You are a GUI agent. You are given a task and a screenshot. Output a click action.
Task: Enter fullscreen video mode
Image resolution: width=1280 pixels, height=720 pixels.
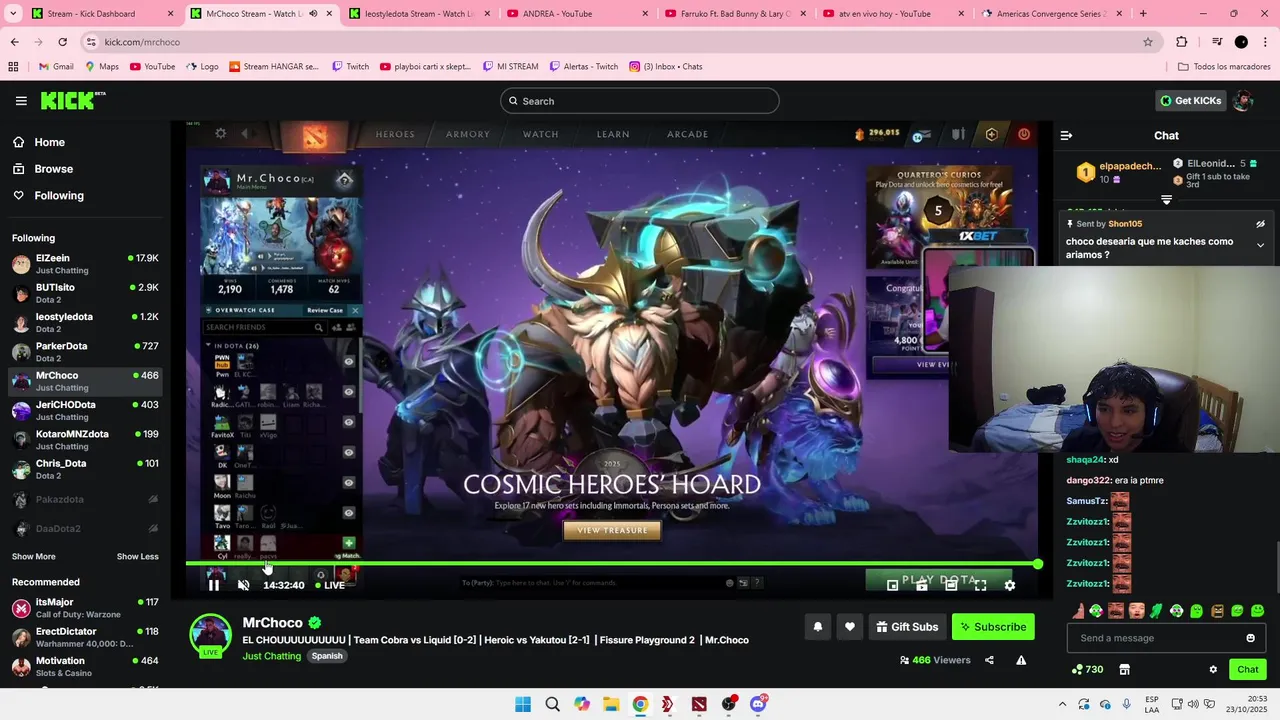click(980, 585)
